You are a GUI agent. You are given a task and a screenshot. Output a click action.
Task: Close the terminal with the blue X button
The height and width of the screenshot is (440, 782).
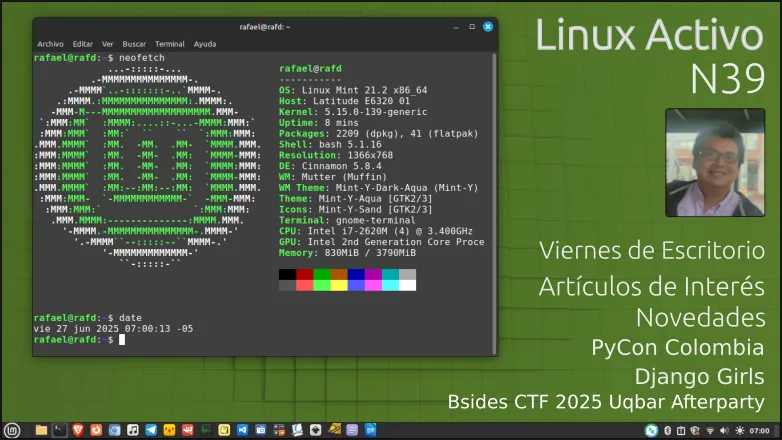[488, 26]
